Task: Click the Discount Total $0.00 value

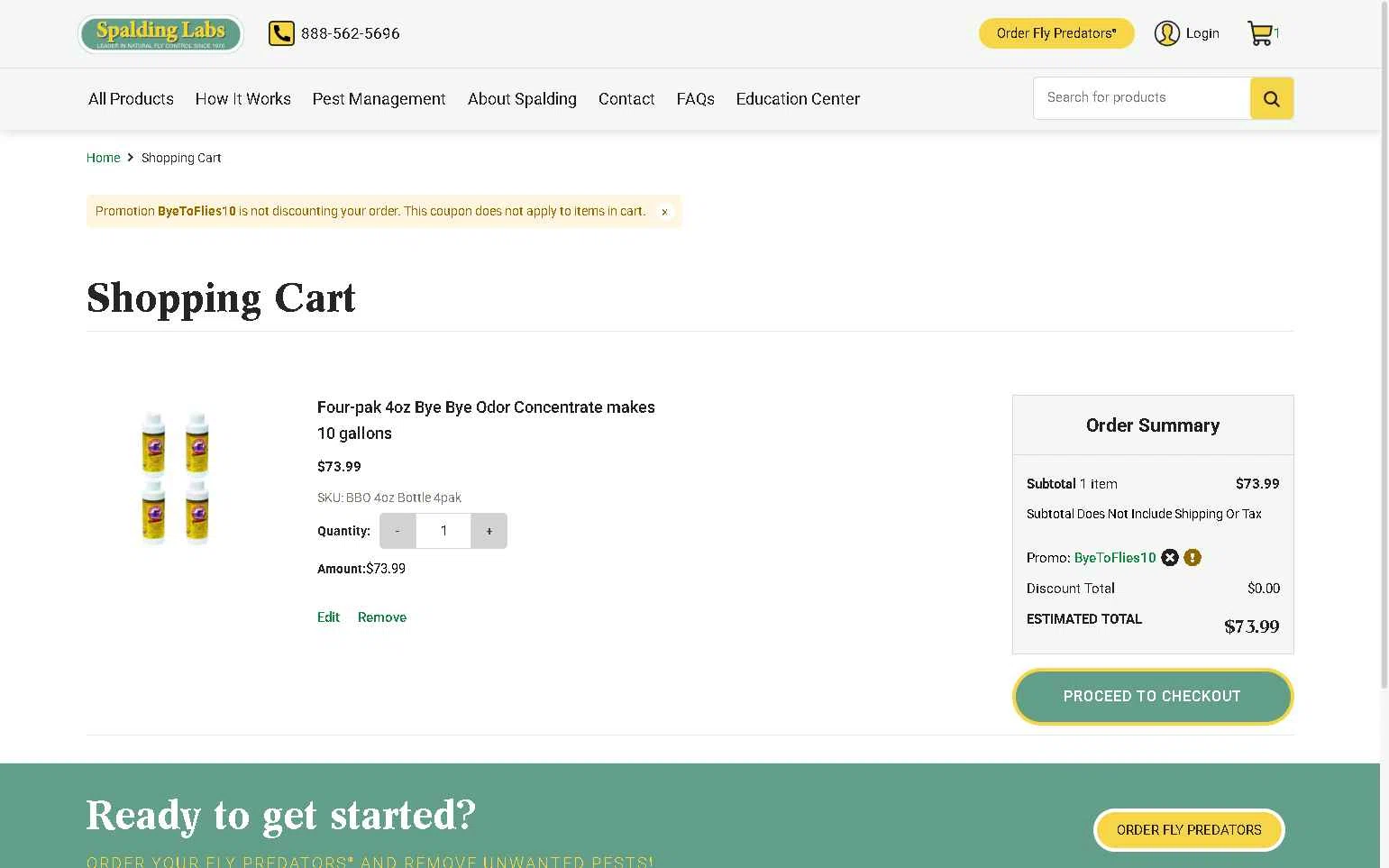Action: tap(1264, 589)
